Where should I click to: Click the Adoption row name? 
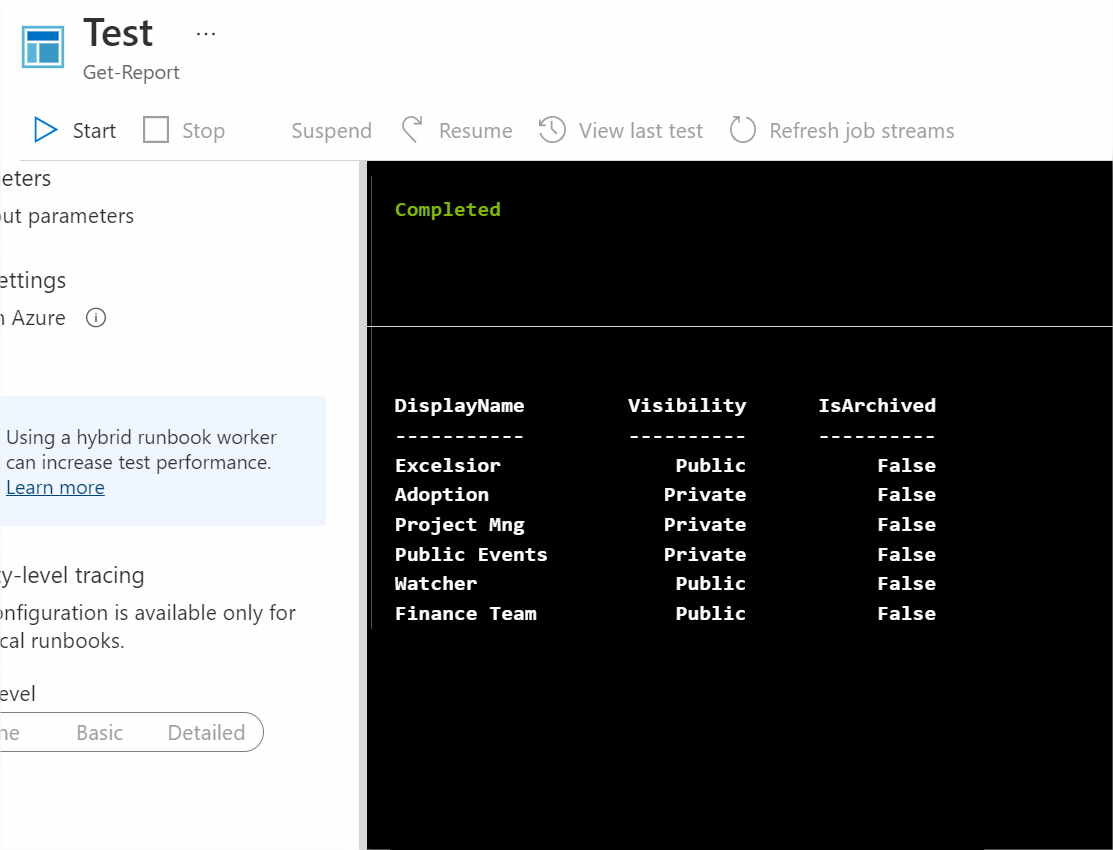tap(442, 495)
